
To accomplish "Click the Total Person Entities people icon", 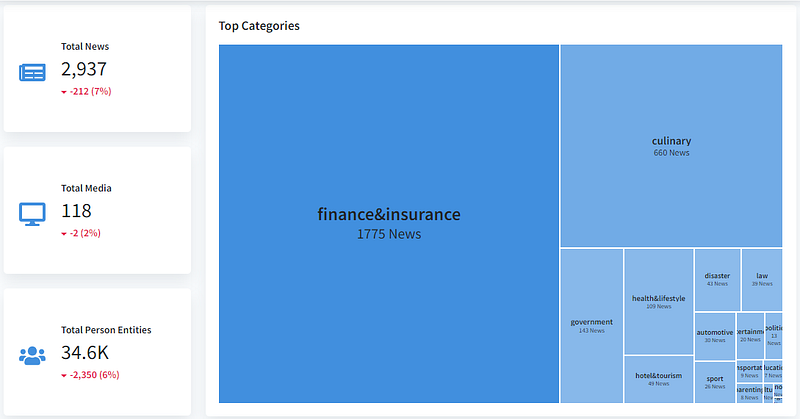I will [x=32, y=356].
